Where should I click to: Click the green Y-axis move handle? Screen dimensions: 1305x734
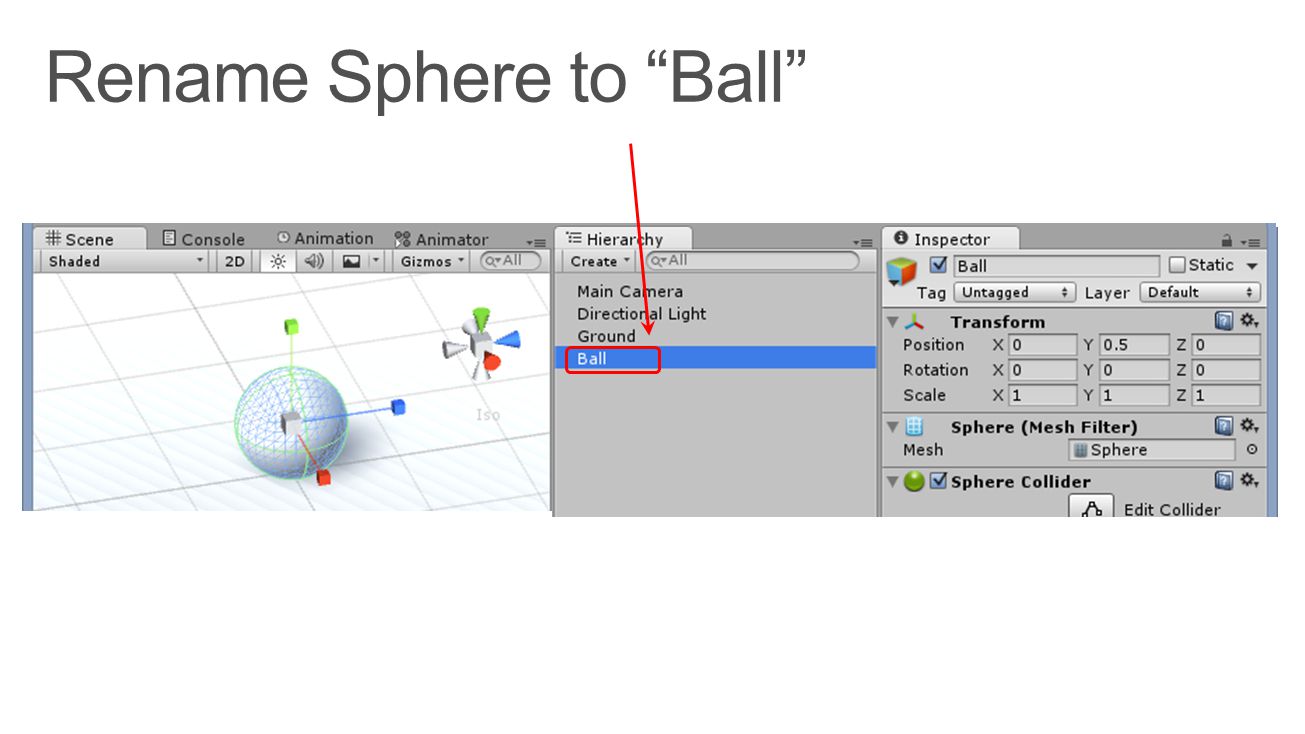point(292,326)
